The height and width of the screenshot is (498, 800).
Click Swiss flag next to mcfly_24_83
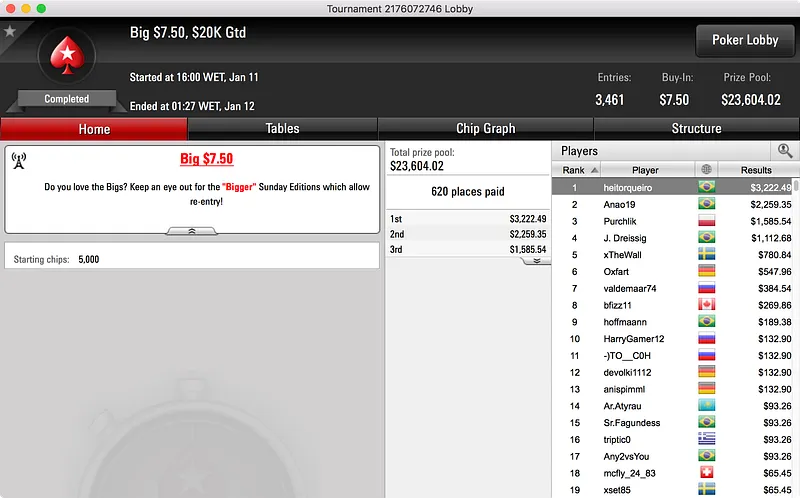click(x=706, y=472)
